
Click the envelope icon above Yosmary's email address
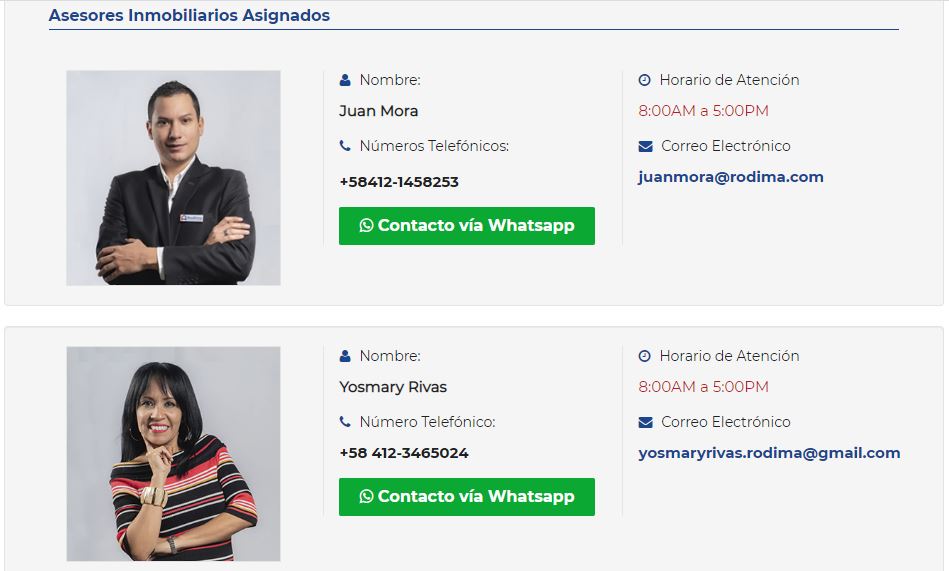pos(645,422)
